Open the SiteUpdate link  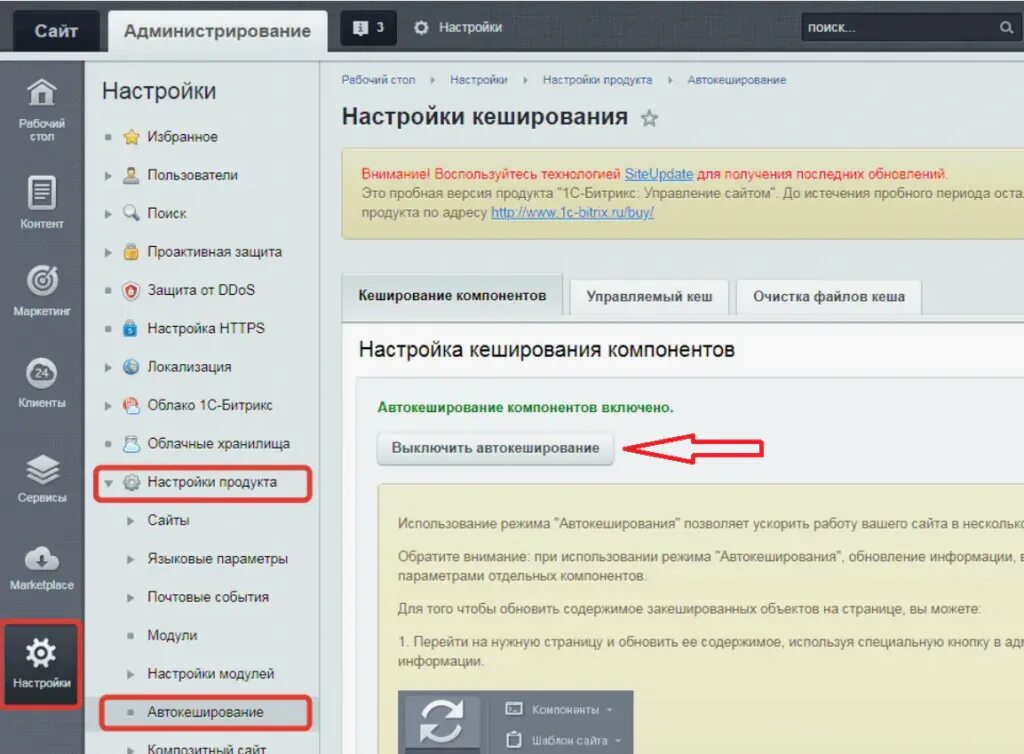pos(658,174)
